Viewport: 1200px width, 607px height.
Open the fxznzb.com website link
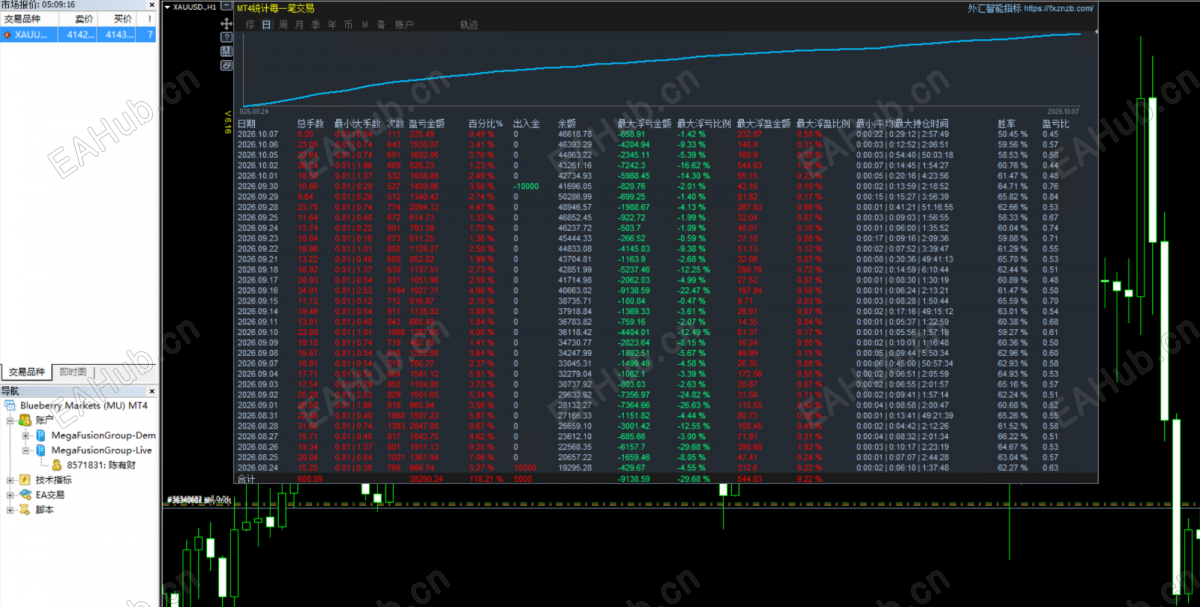(x=1059, y=8)
